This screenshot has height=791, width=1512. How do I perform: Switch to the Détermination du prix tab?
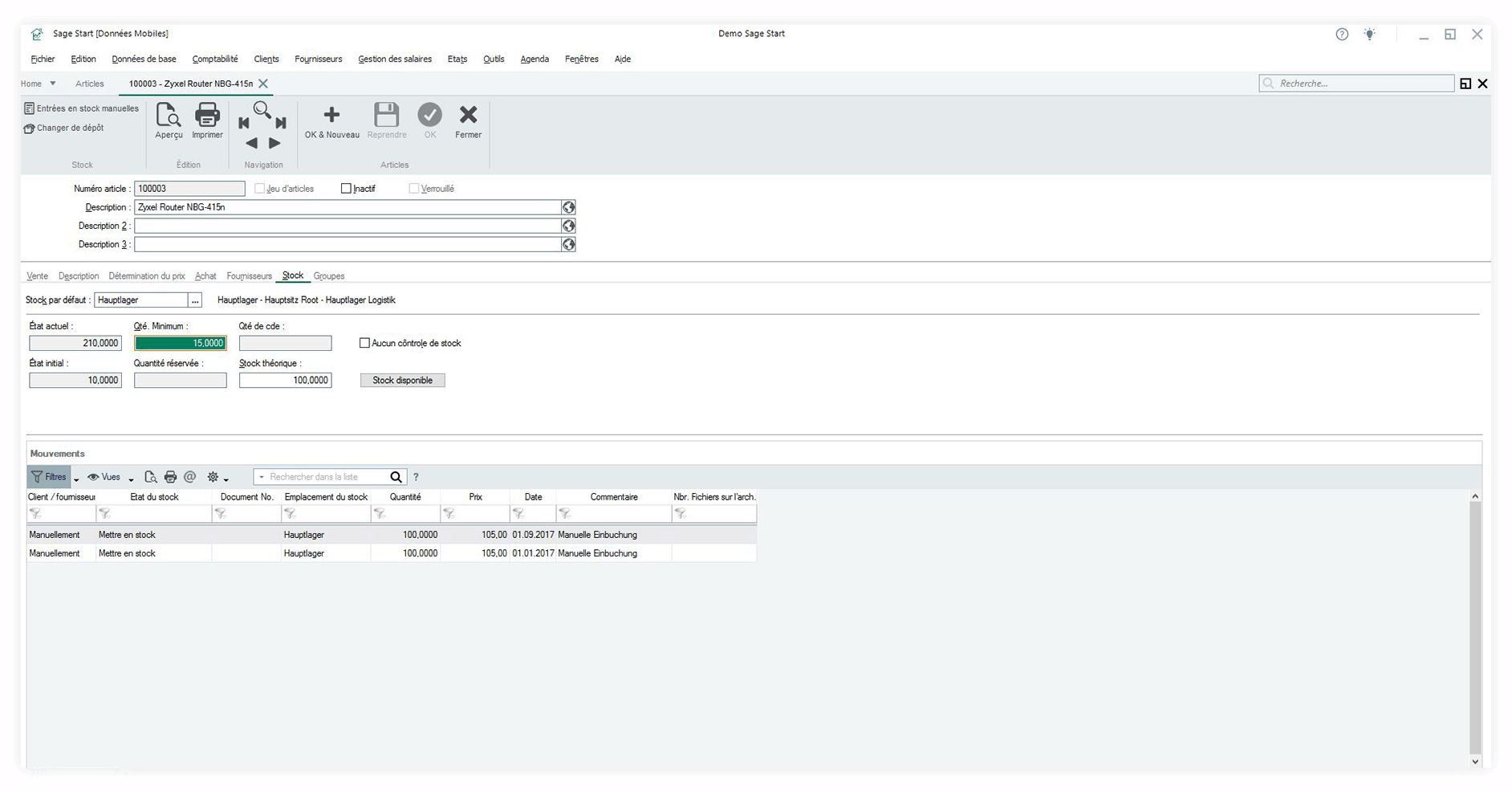click(147, 276)
